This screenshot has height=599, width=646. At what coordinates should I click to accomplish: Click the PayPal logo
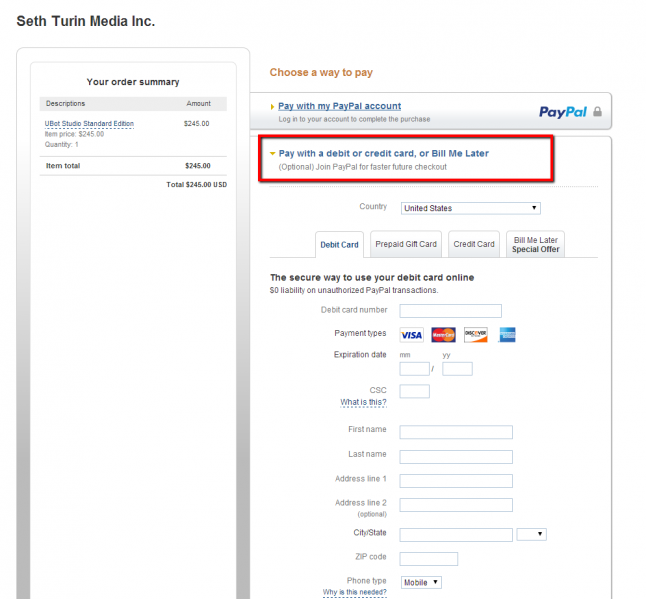coord(563,112)
